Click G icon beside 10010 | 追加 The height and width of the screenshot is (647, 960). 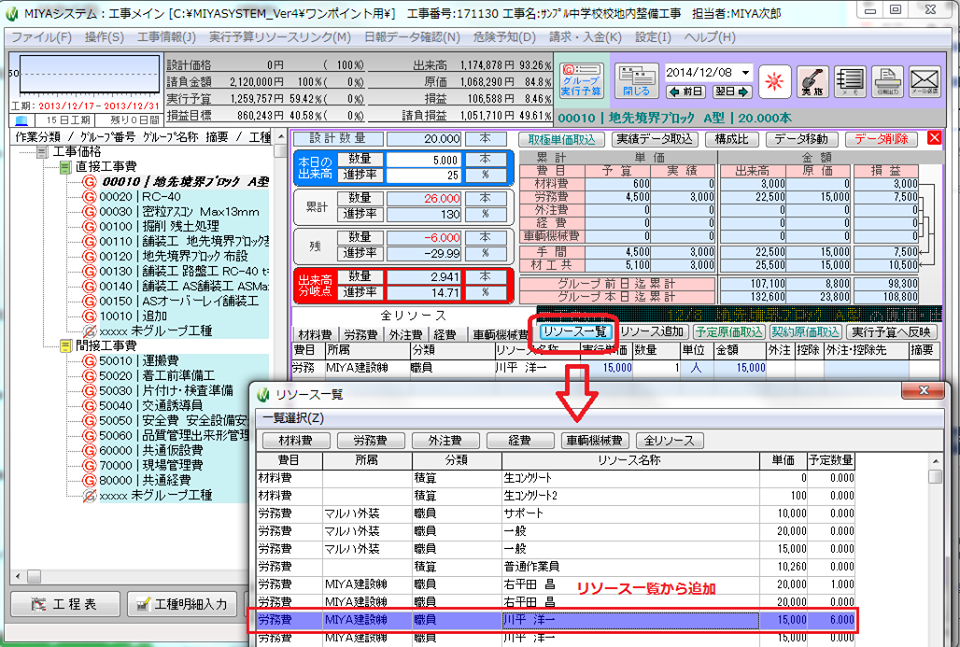(89, 316)
